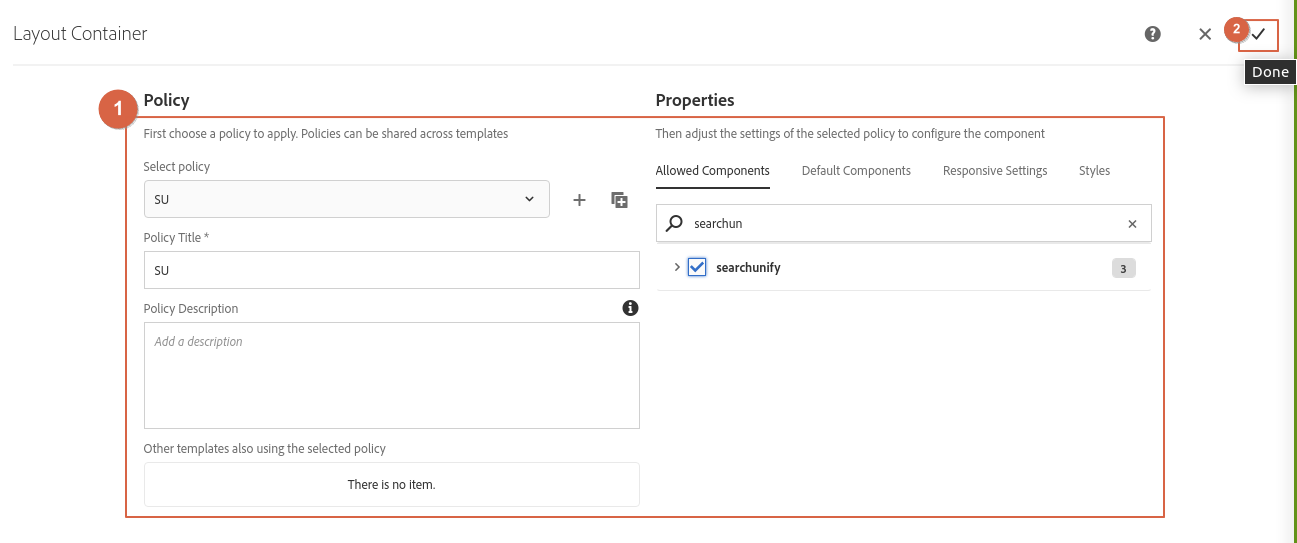The height and width of the screenshot is (543, 1297).
Task: Click the Policy Title input field
Action: (x=391, y=270)
